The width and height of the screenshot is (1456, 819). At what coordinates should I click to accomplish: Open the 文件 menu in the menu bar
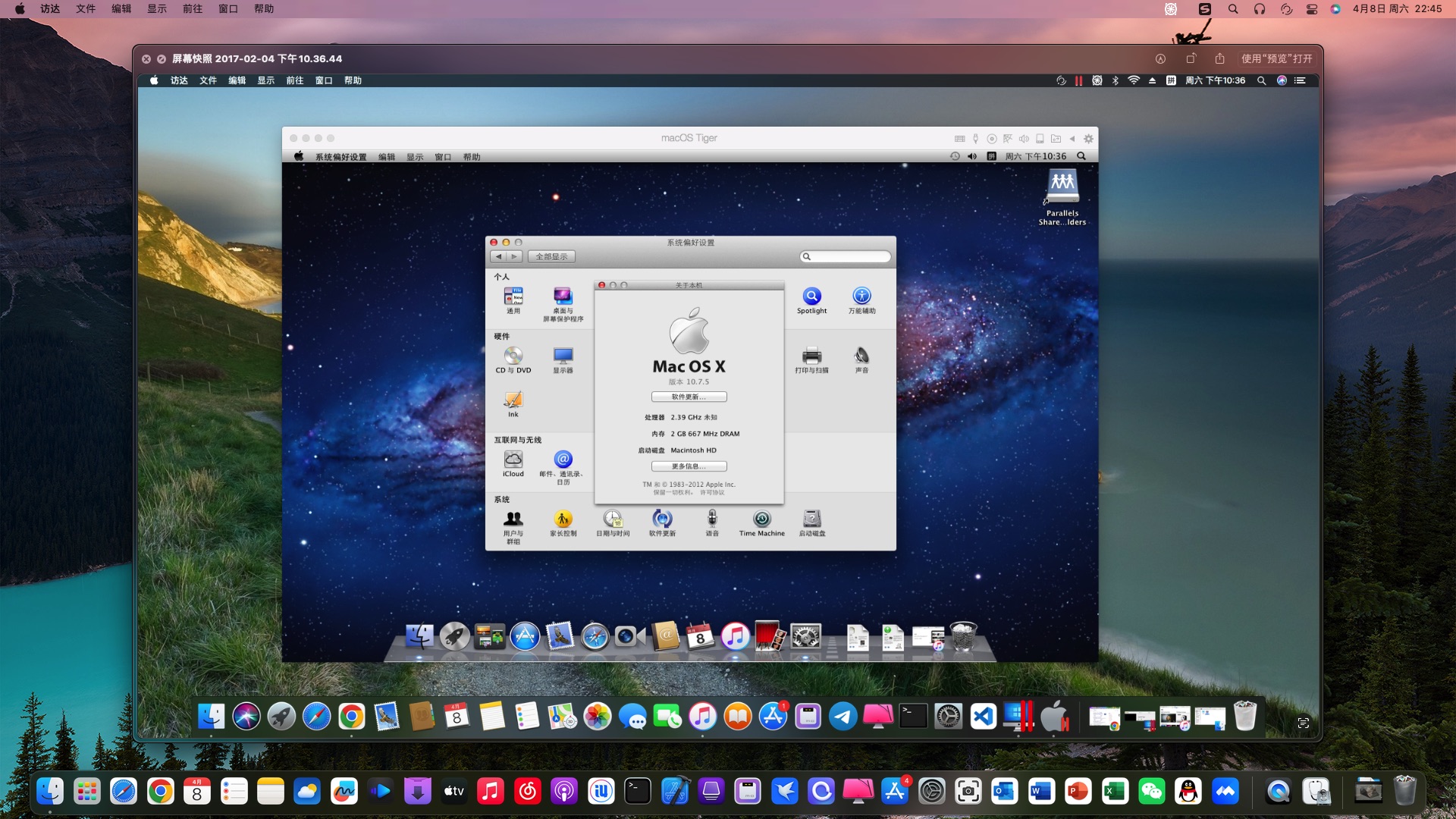(86, 8)
